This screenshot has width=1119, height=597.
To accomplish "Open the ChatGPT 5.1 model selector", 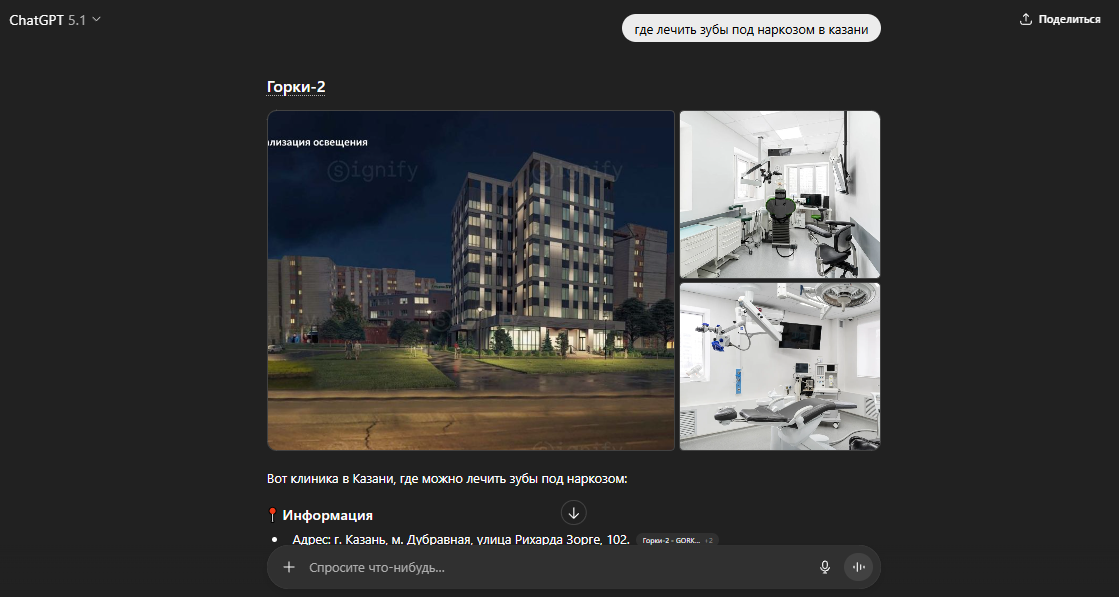I will pos(55,20).
